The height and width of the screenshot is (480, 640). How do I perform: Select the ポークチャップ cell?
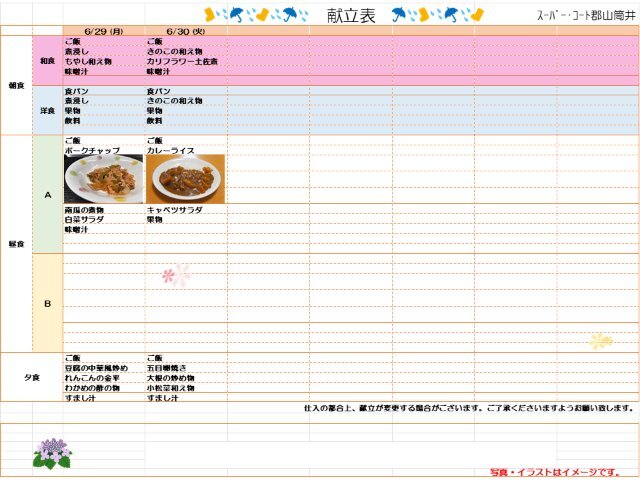pos(92,150)
